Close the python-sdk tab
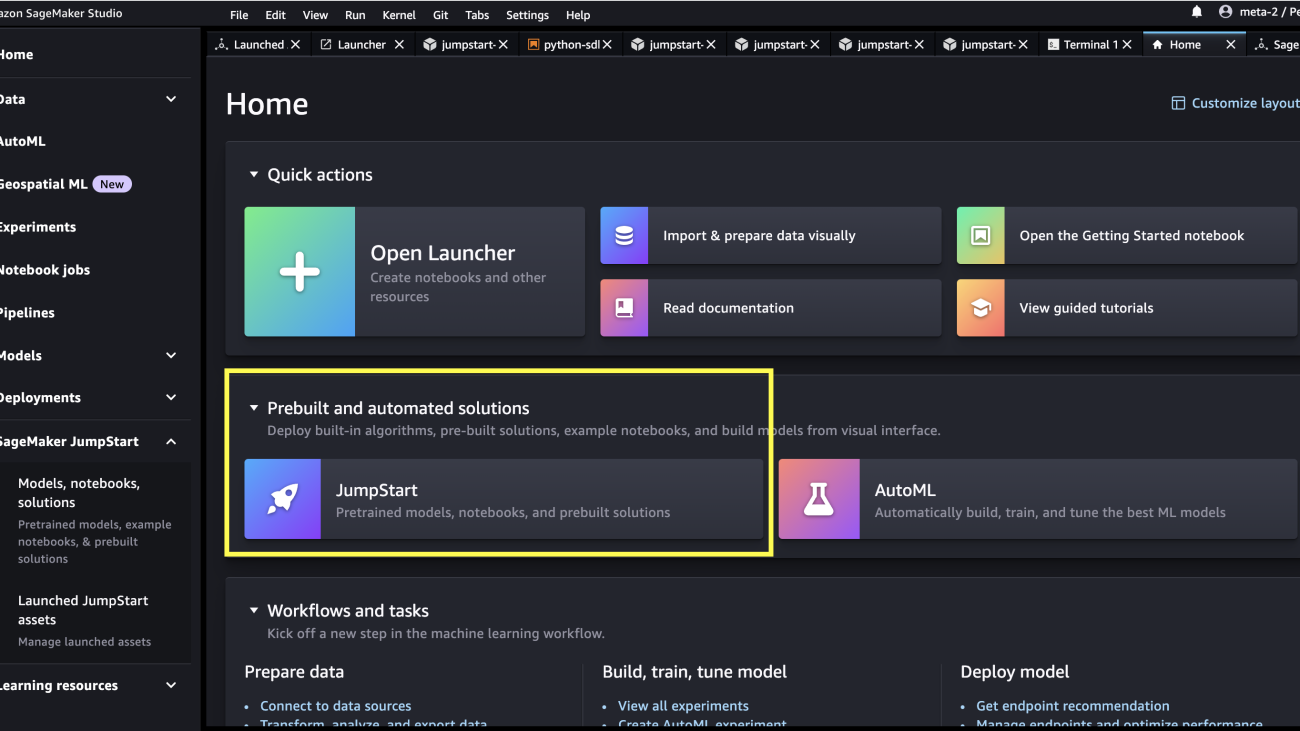1300x731 pixels. (x=607, y=45)
